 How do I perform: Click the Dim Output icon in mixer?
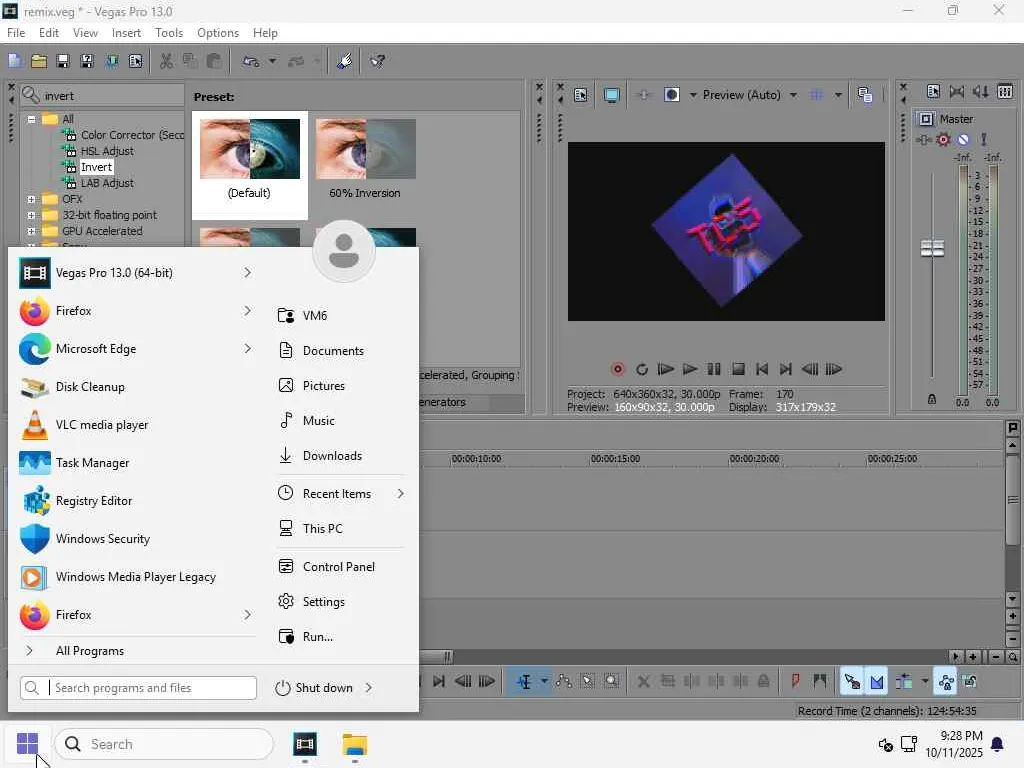click(x=981, y=92)
